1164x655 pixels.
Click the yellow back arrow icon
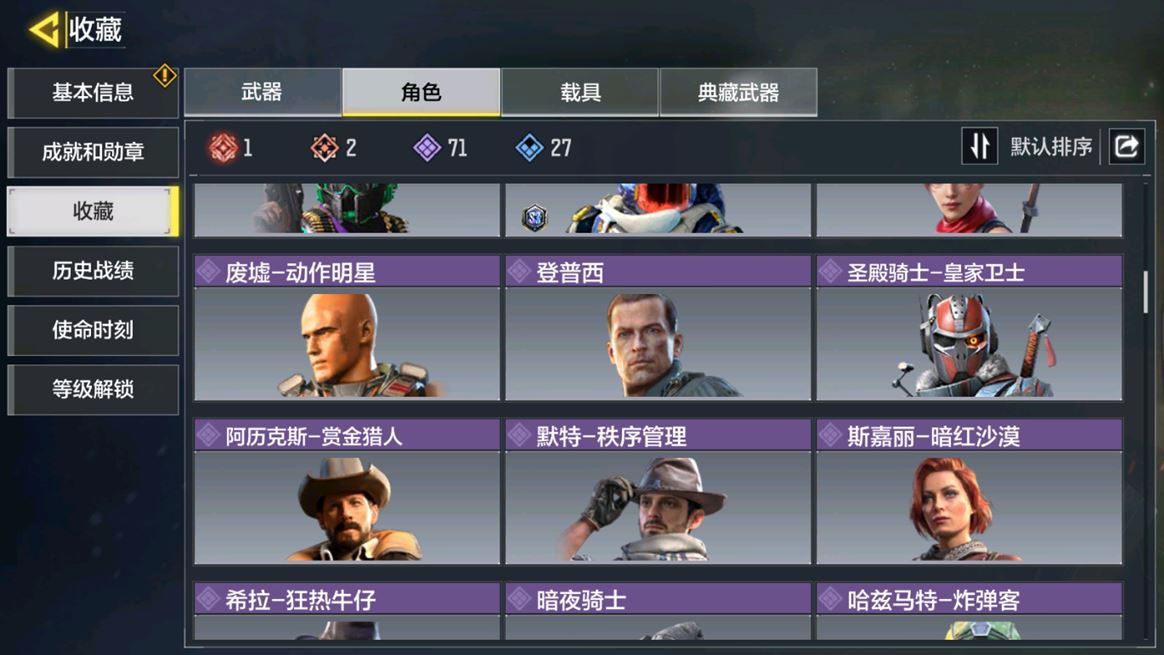tap(44, 30)
